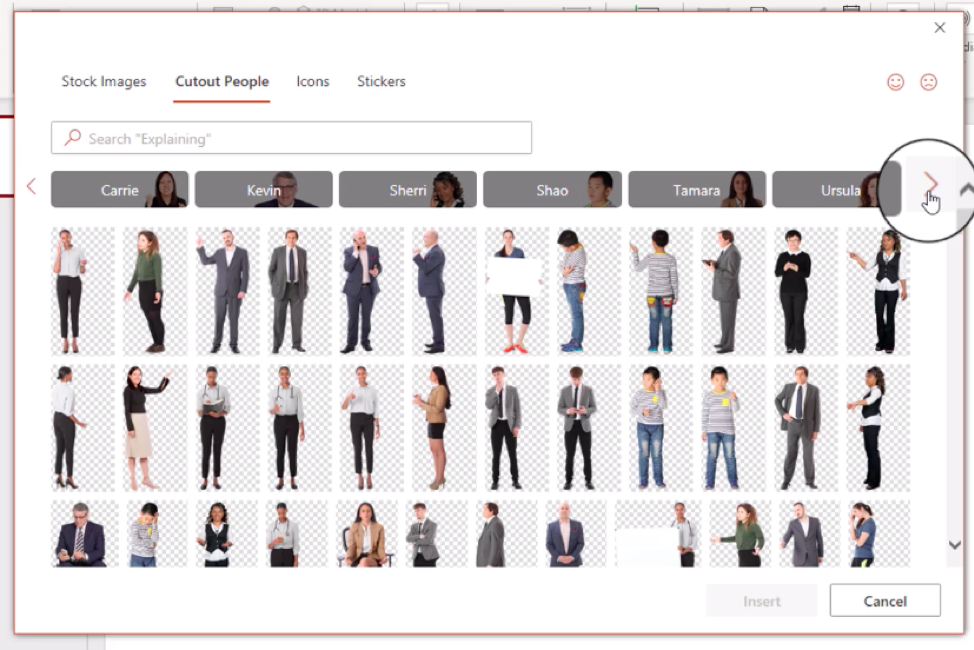The width and height of the screenshot is (974, 650).
Task: Select the Tamara person category
Action: (697, 189)
